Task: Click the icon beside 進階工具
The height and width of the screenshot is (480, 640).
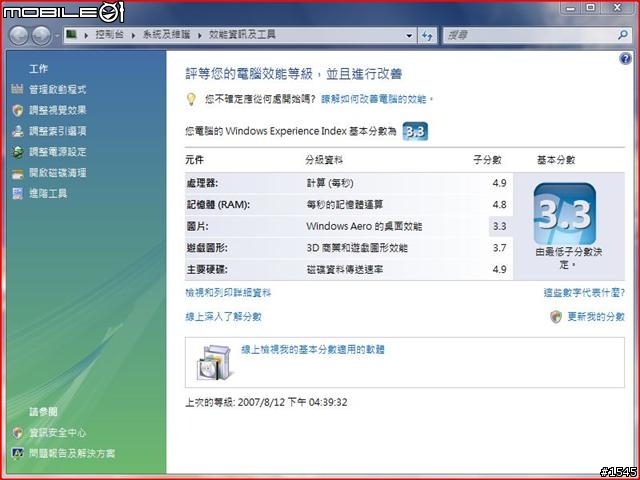Action: pyautogui.click(x=17, y=193)
